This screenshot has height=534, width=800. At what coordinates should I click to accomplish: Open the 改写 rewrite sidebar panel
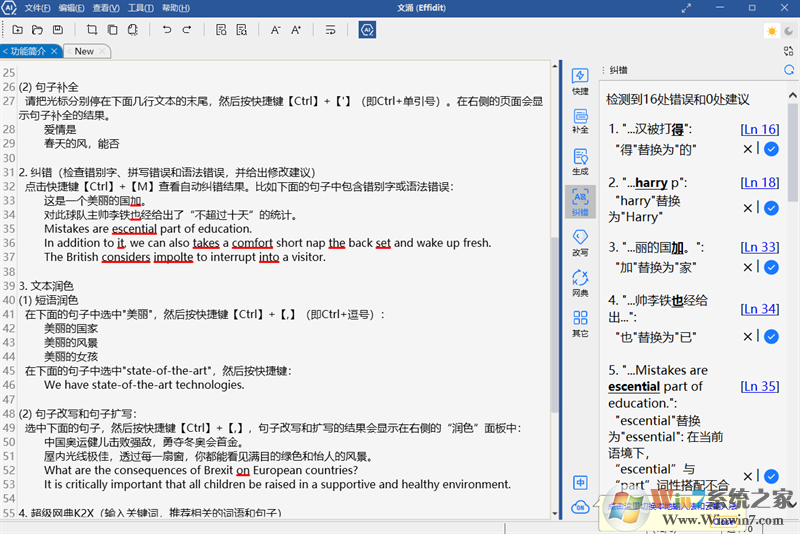[x=580, y=242]
